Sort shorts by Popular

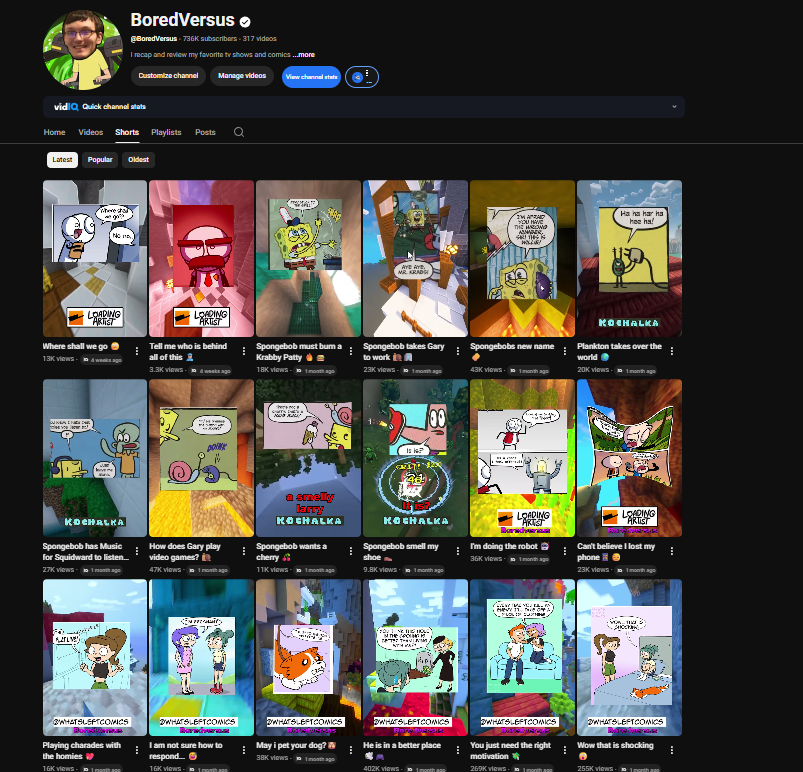pyautogui.click(x=100, y=160)
